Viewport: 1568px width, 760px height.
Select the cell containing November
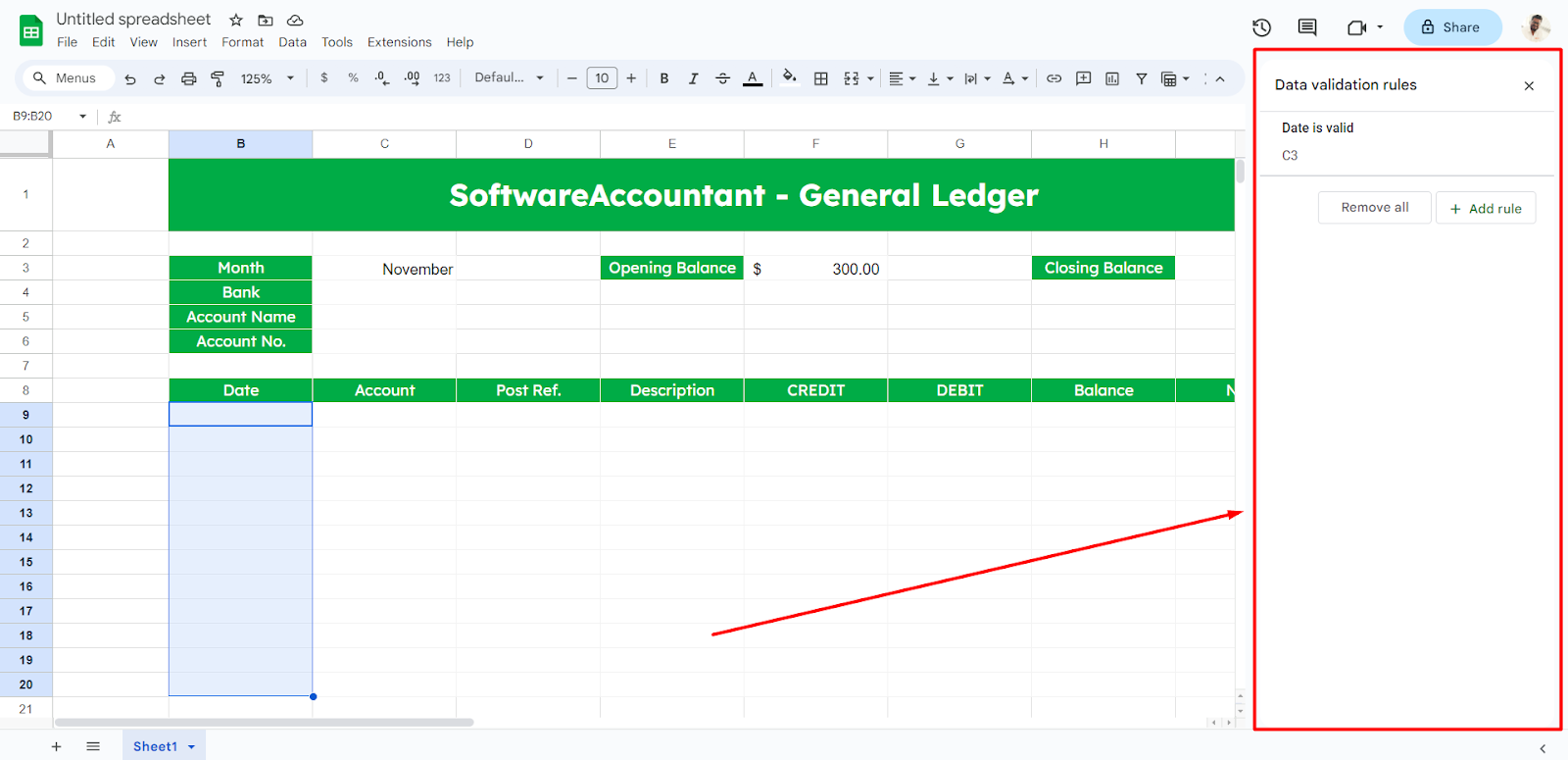click(384, 269)
